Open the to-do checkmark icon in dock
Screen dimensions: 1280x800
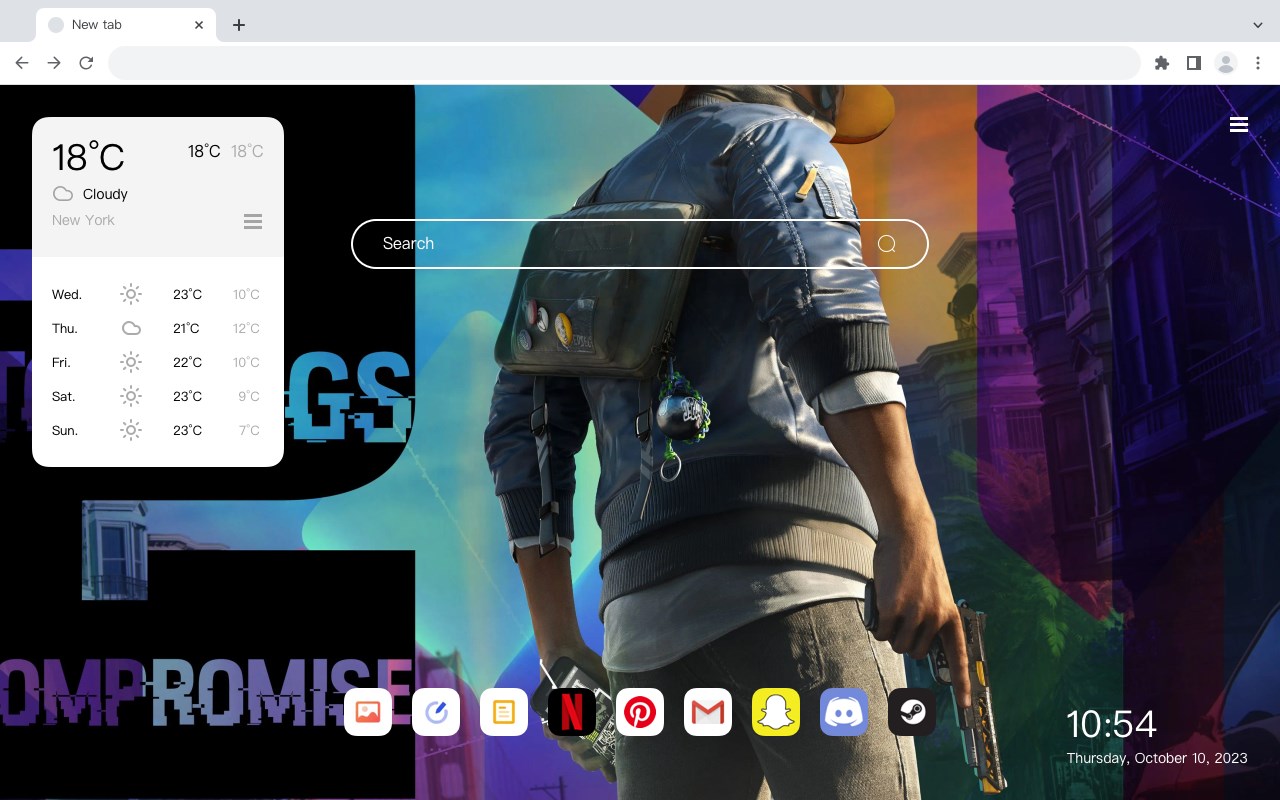click(436, 712)
